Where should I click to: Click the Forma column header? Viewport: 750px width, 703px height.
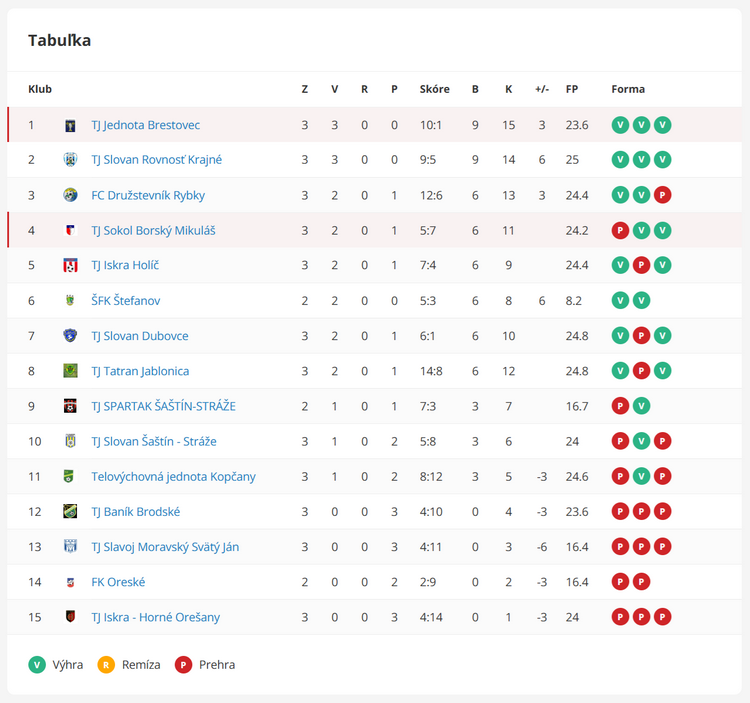628,89
